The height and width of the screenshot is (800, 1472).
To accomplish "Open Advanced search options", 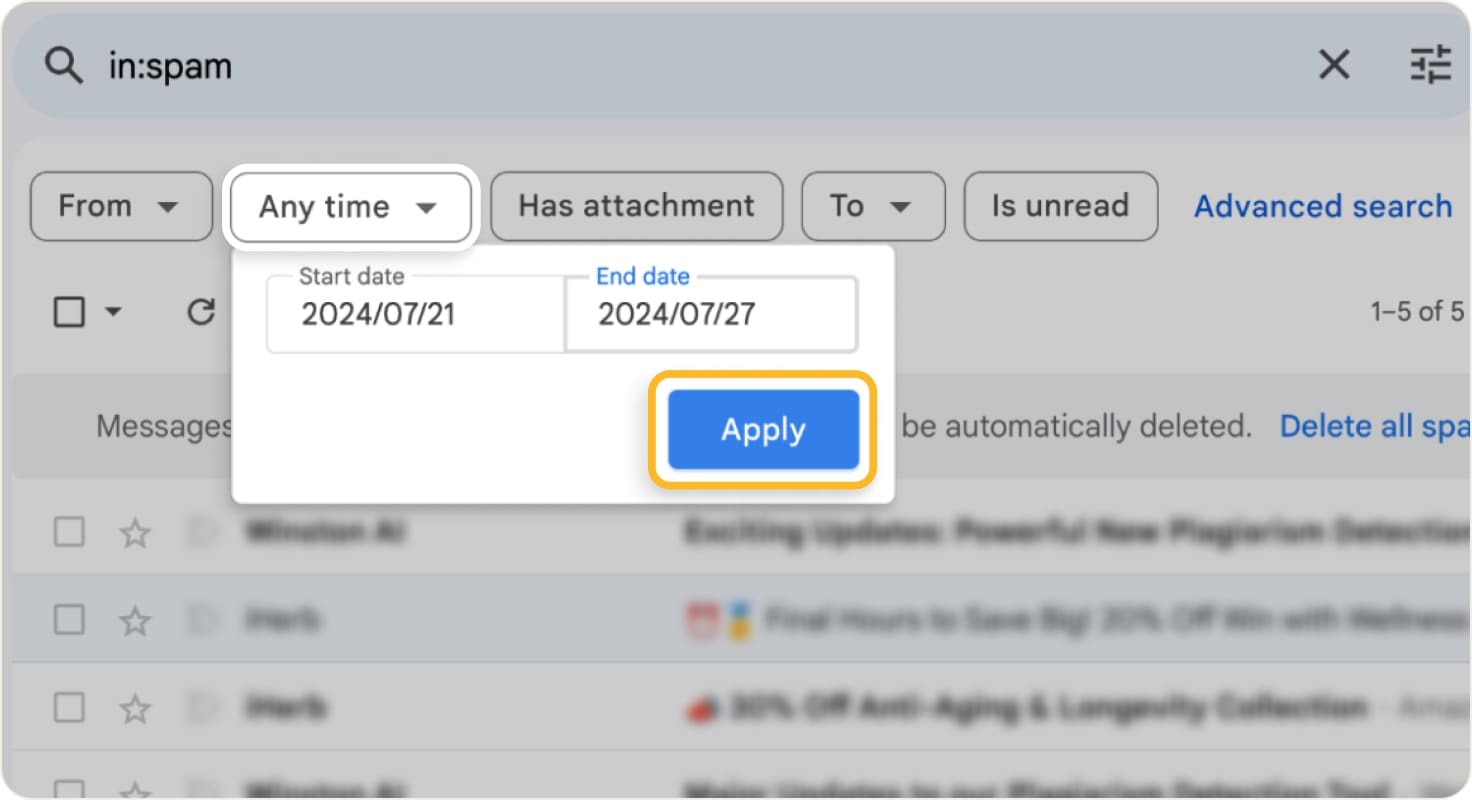I will pos(1322,207).
